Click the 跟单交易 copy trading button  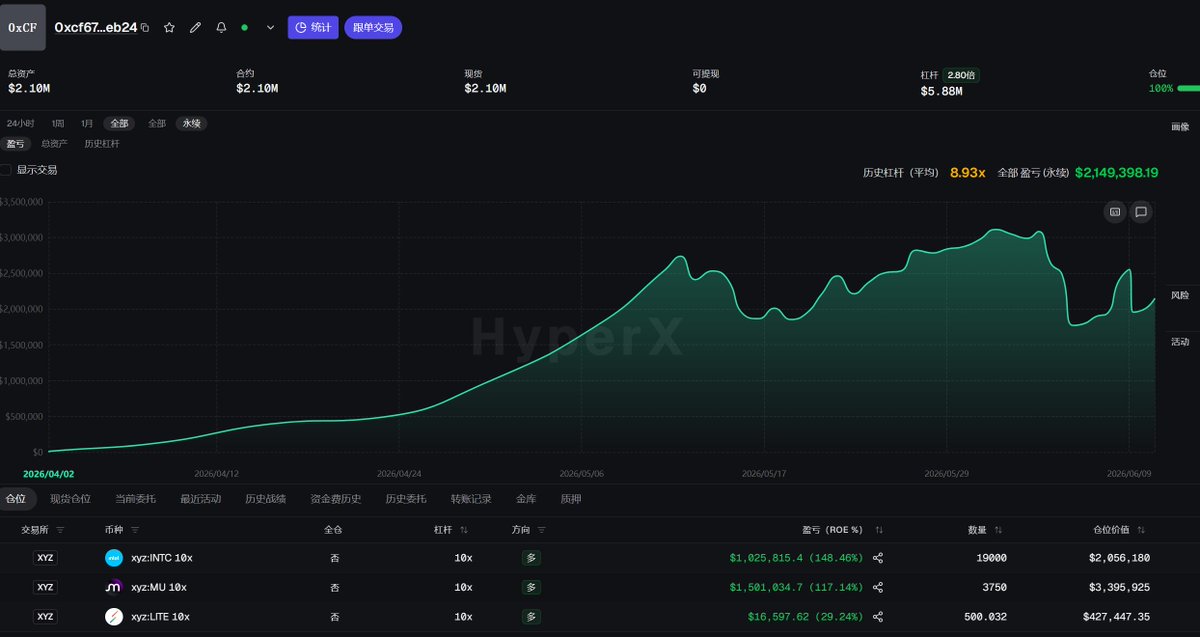click(x=373, y=27)
